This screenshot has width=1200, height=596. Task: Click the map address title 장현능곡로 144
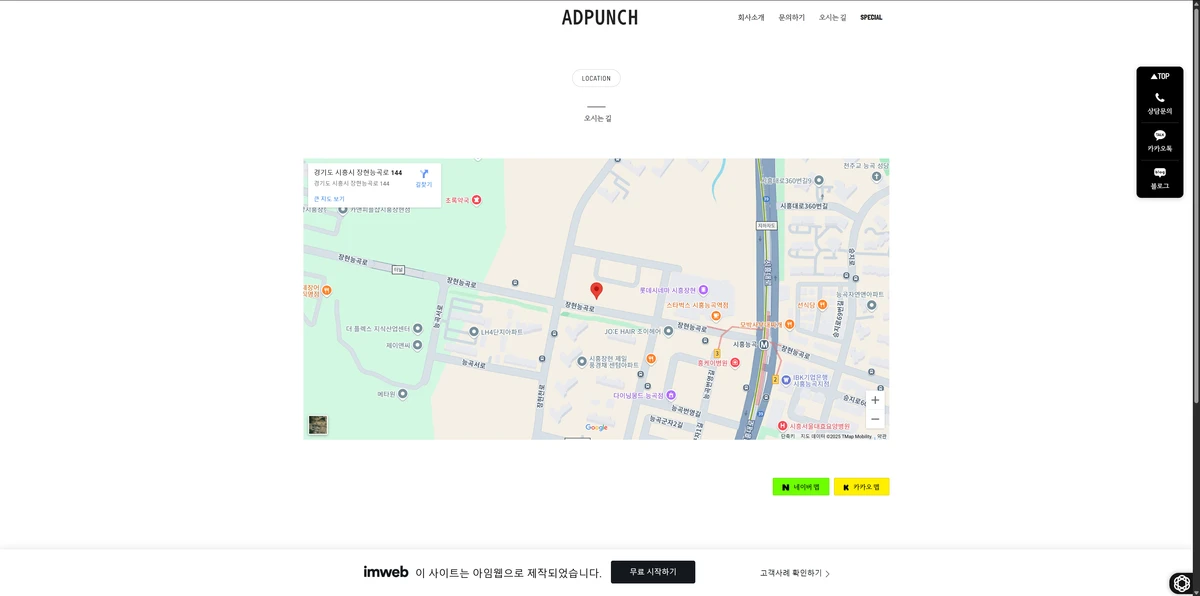click(x=358, y=173)
